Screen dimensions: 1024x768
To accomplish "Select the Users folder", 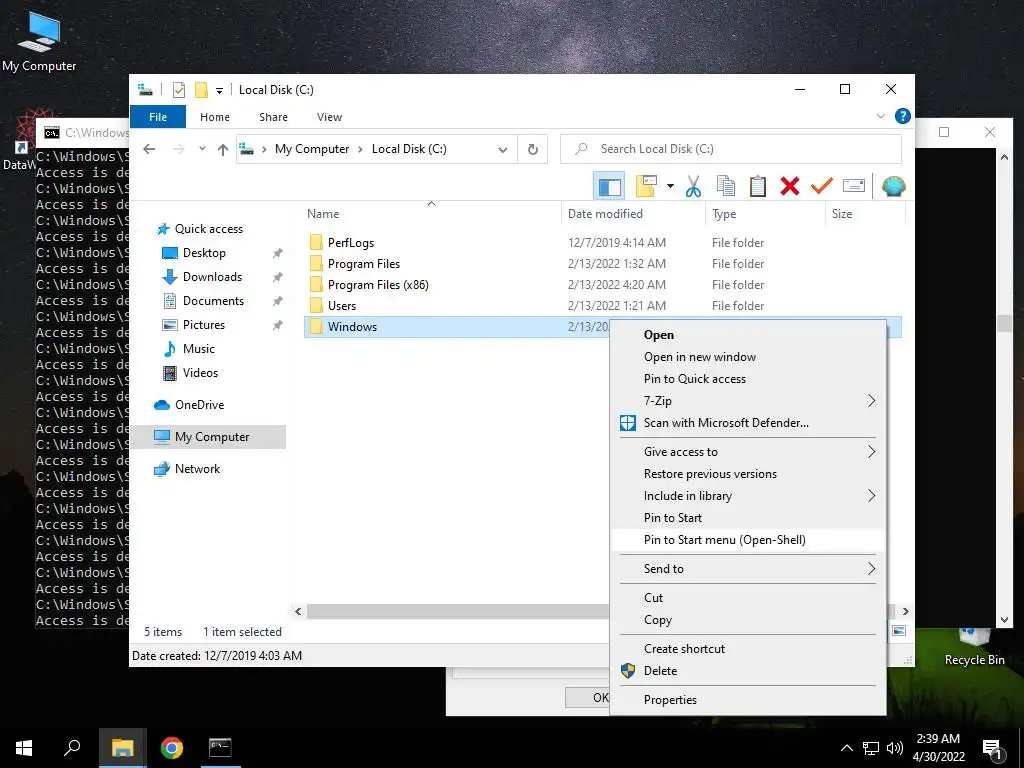I will (342, 306).
